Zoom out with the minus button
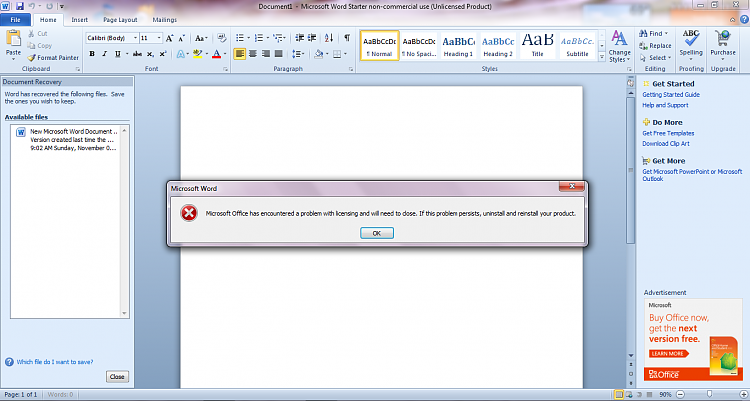The image size is (750, 401). (x=680, y=395)
